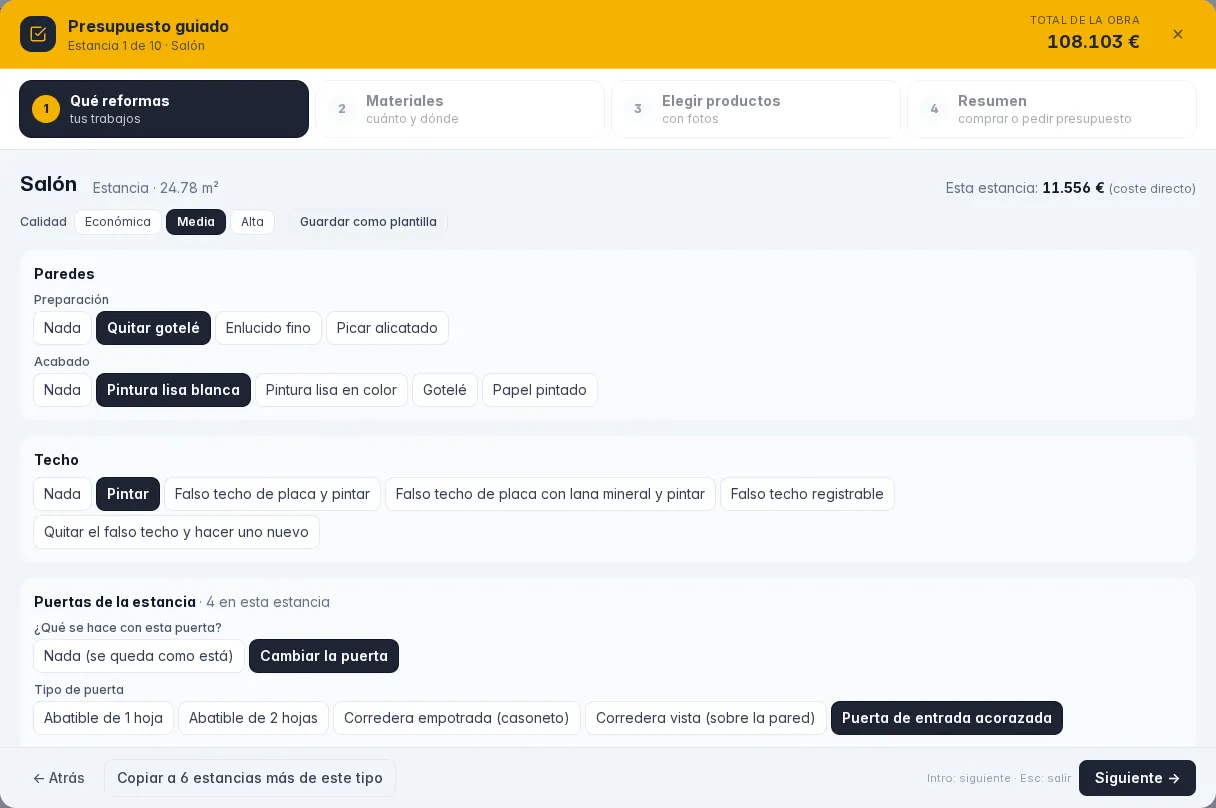The height and width of the screenshot is (808, 1216).
Task: Choose Corredera empotrada (casoneto) door type
Action: 457,718
